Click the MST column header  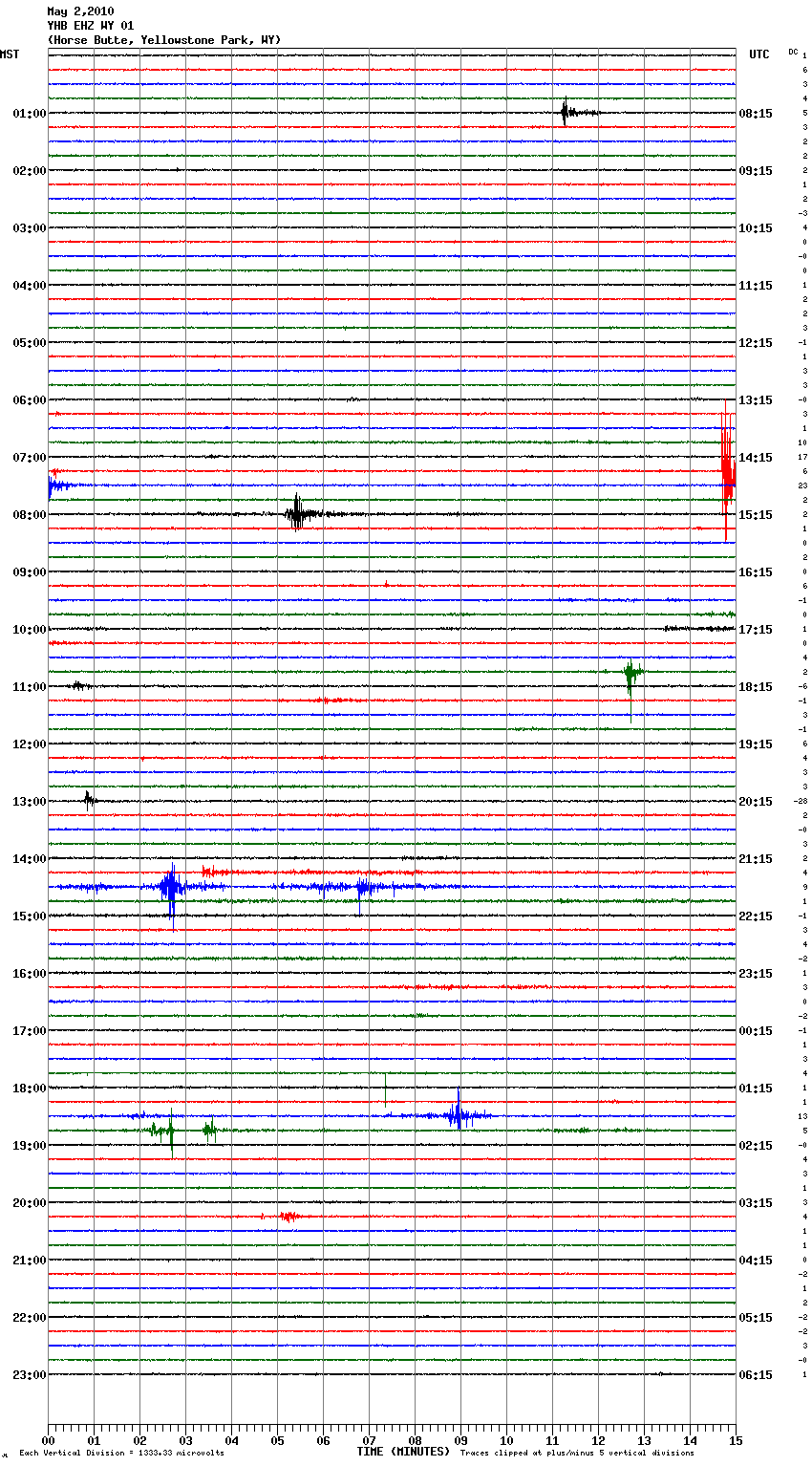pos(10,54)
